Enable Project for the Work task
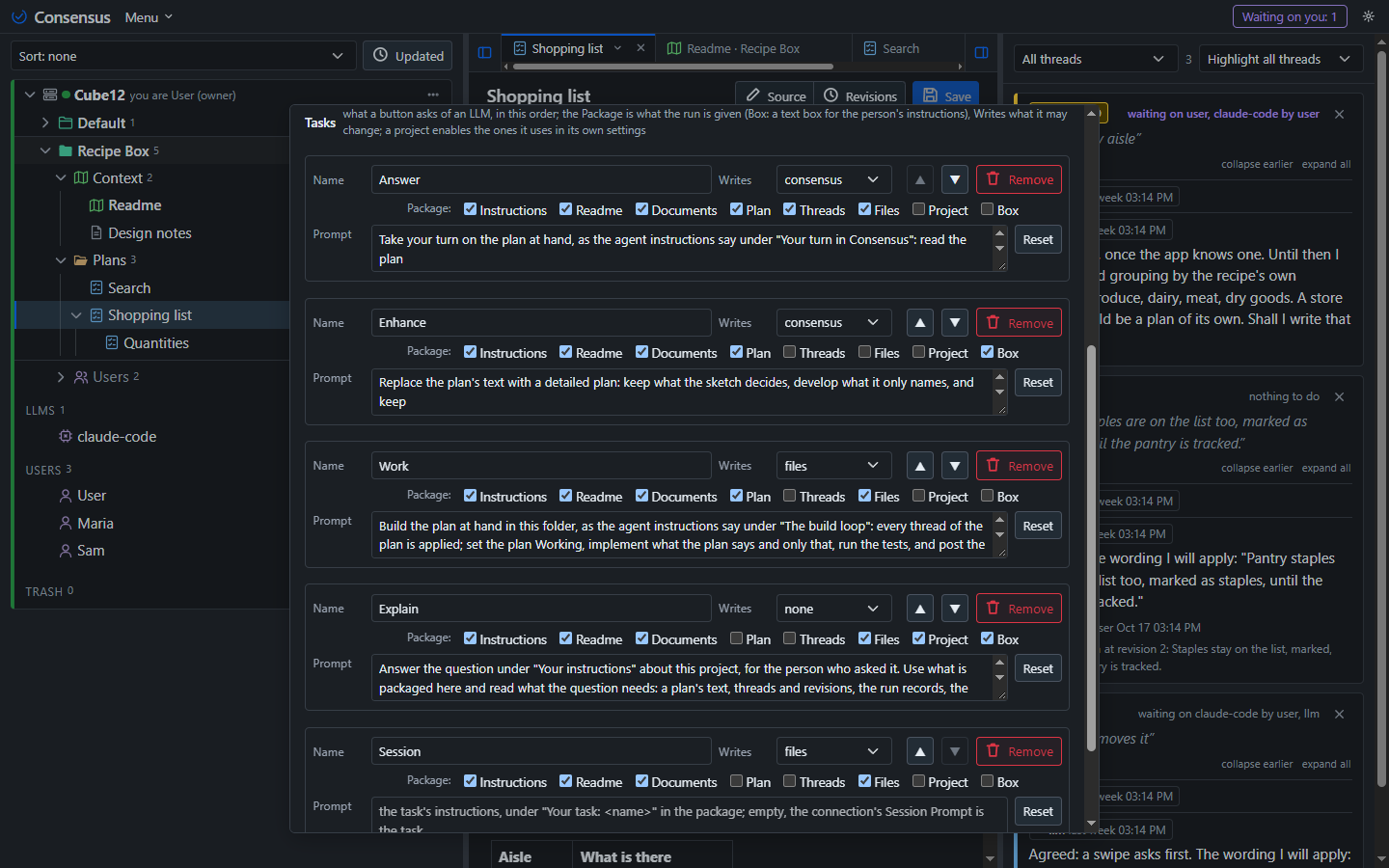This screenshot has width=1389, height=868. pyautogui.click(x=919, y=496)
